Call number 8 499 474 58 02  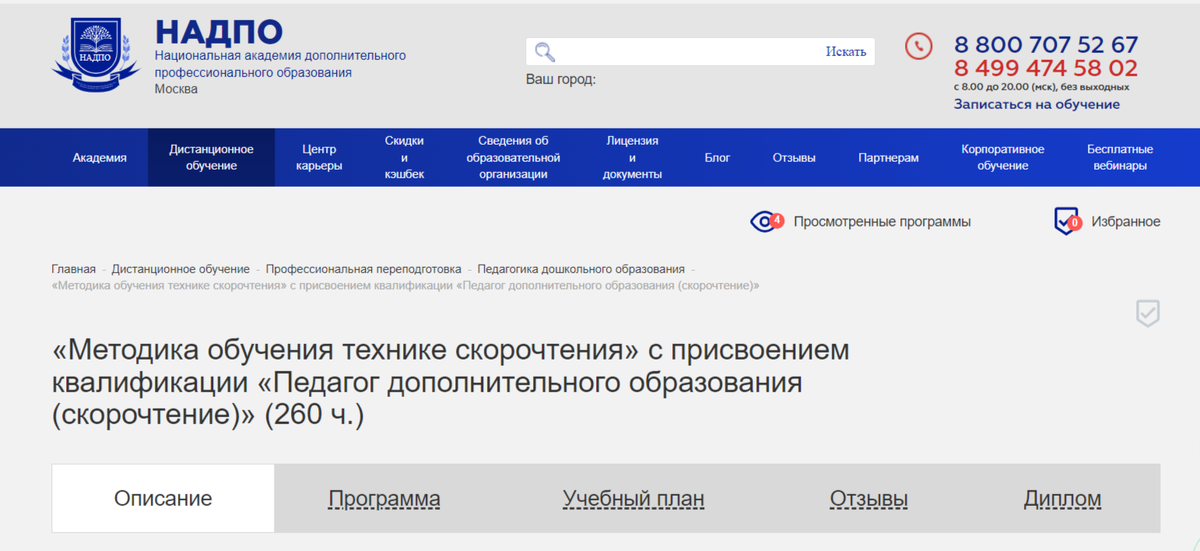coord(1046,68)
